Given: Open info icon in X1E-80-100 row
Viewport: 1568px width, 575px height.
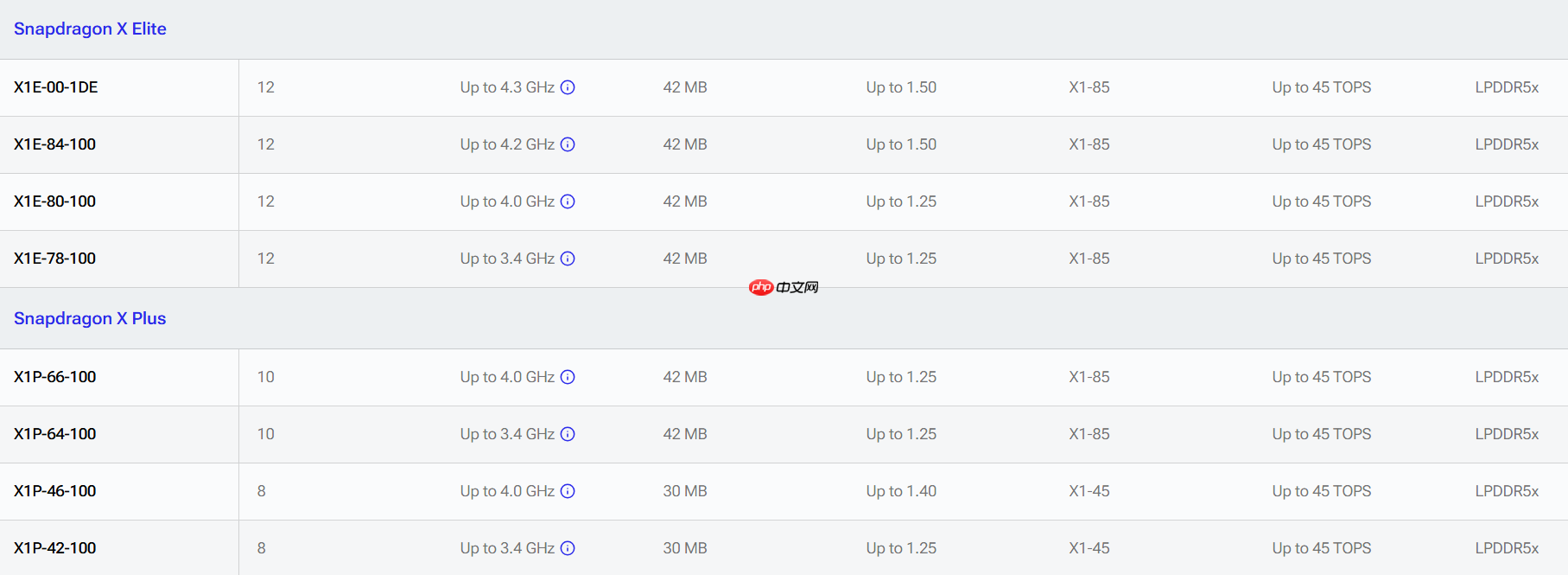Looking at the screenshot, I should (568, 201).
